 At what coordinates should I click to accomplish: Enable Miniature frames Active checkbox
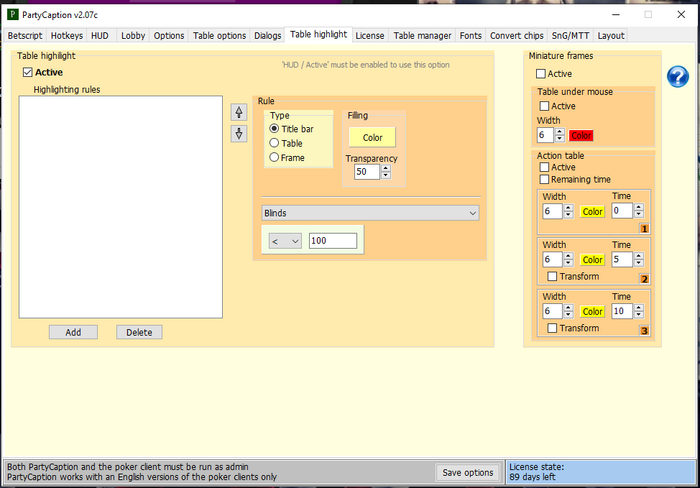point(541,74)
